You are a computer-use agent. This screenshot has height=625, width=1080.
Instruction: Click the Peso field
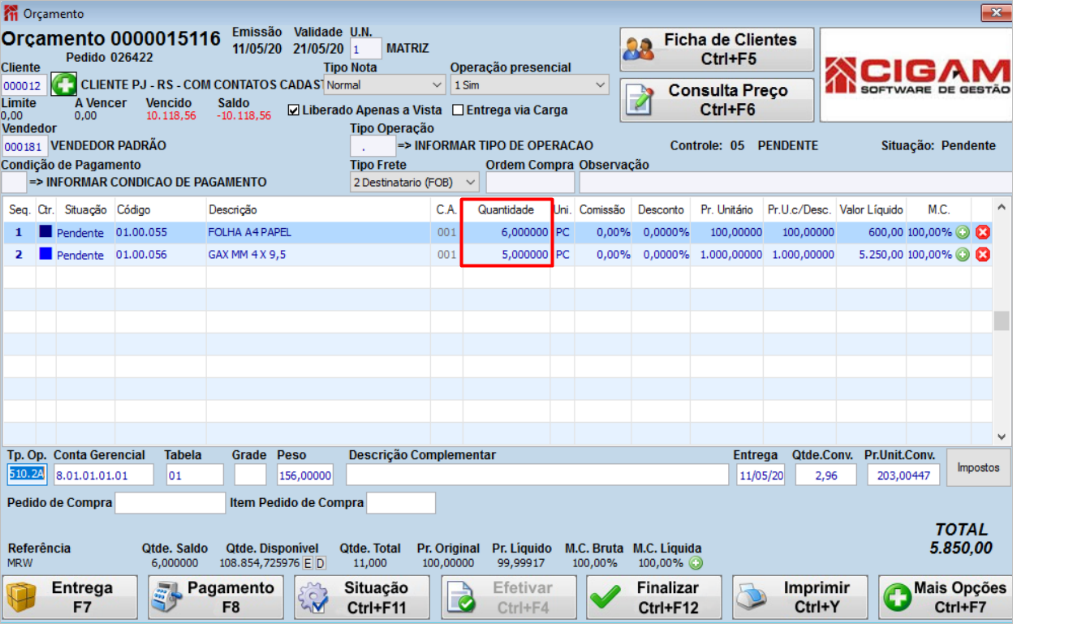[305, 475]
